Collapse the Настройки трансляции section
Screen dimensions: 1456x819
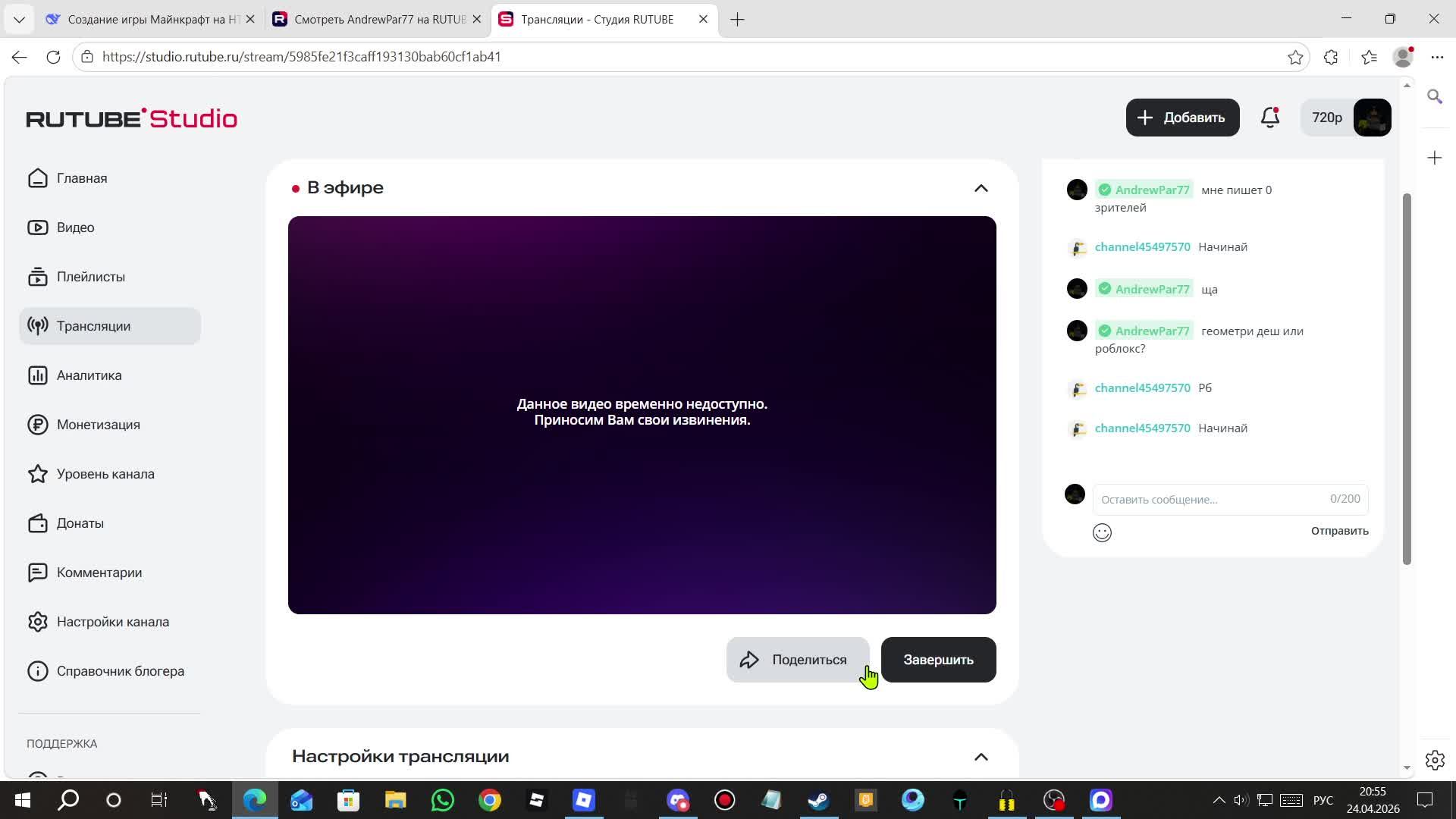[981, 757]
